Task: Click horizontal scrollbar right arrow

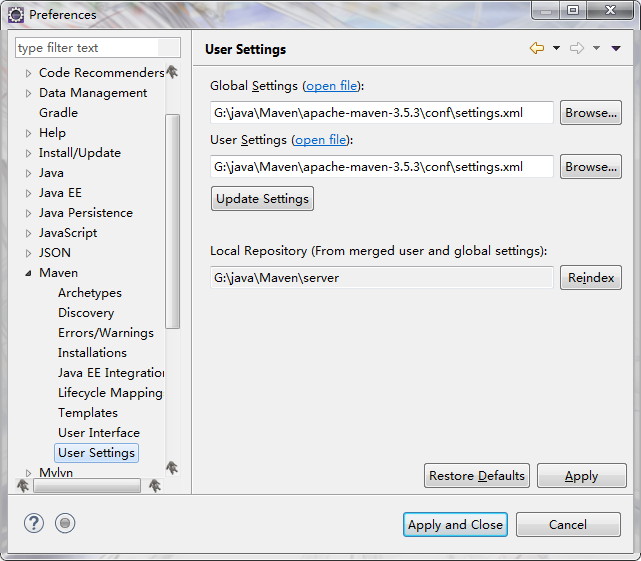Action: pyautogui.click(x=155, y=485)
